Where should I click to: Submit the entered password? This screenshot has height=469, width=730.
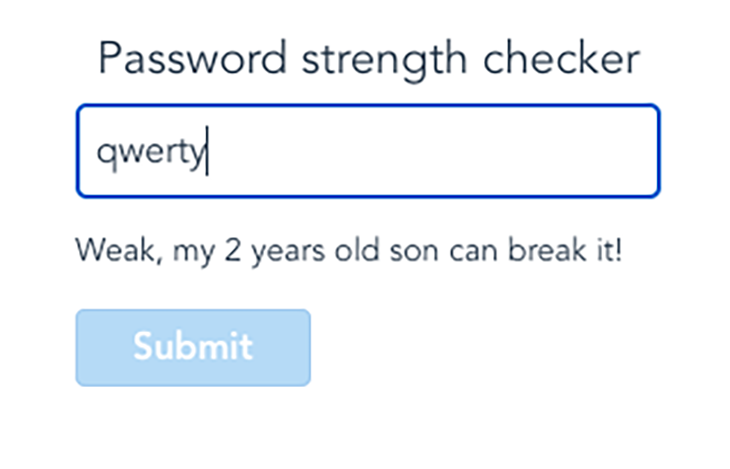tap(193, 347)
